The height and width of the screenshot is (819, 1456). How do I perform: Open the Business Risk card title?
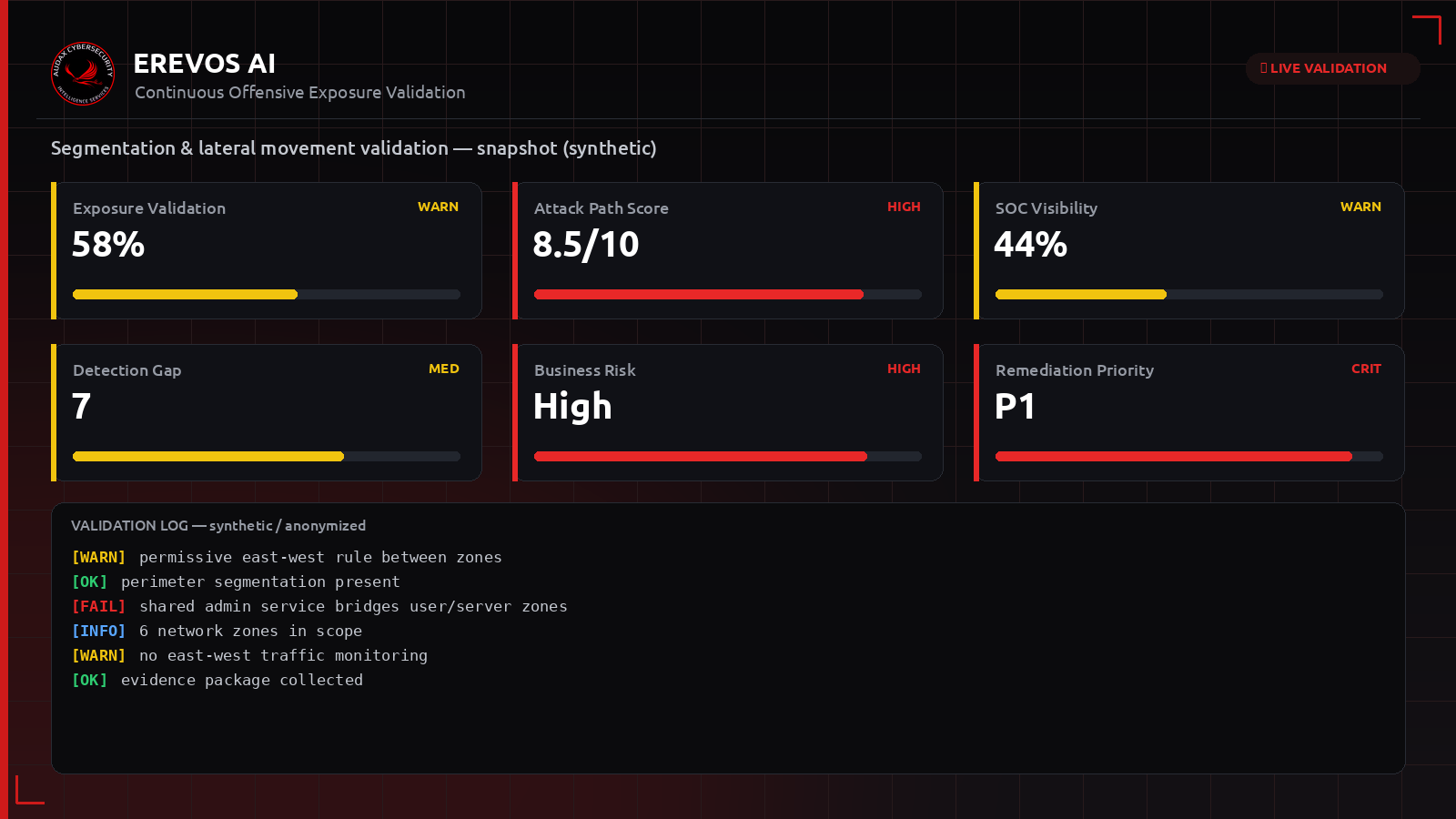pos(585,370)
